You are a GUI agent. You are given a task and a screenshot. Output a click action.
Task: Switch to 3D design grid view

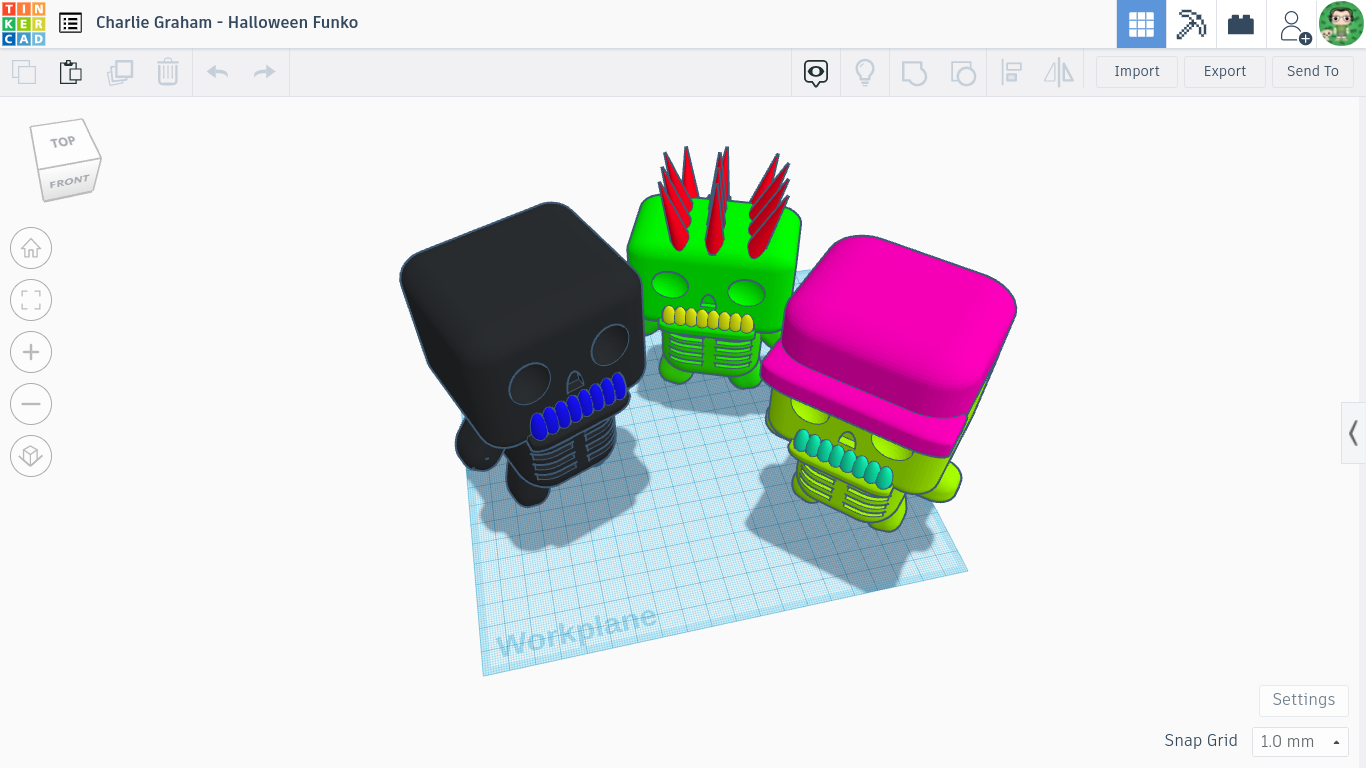tap(1141, 24)
